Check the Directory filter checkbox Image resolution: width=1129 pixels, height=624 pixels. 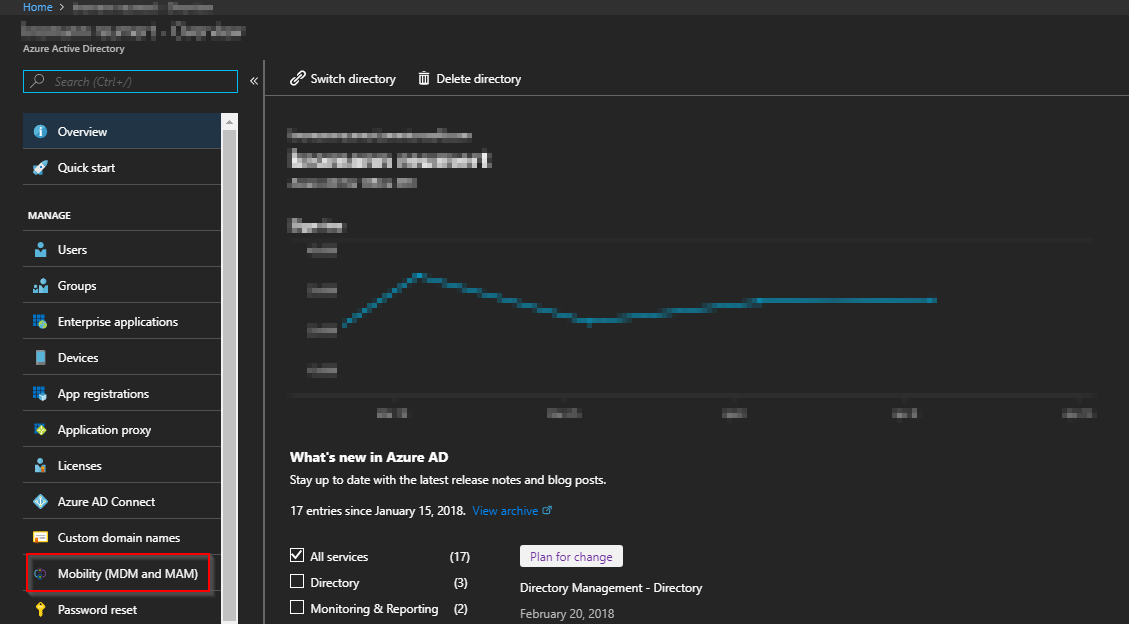coord(297,581)
